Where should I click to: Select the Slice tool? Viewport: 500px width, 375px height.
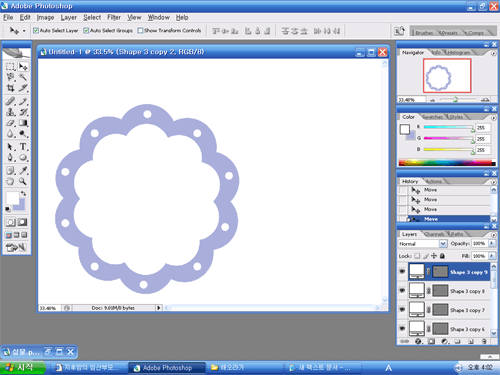point(23,88)
